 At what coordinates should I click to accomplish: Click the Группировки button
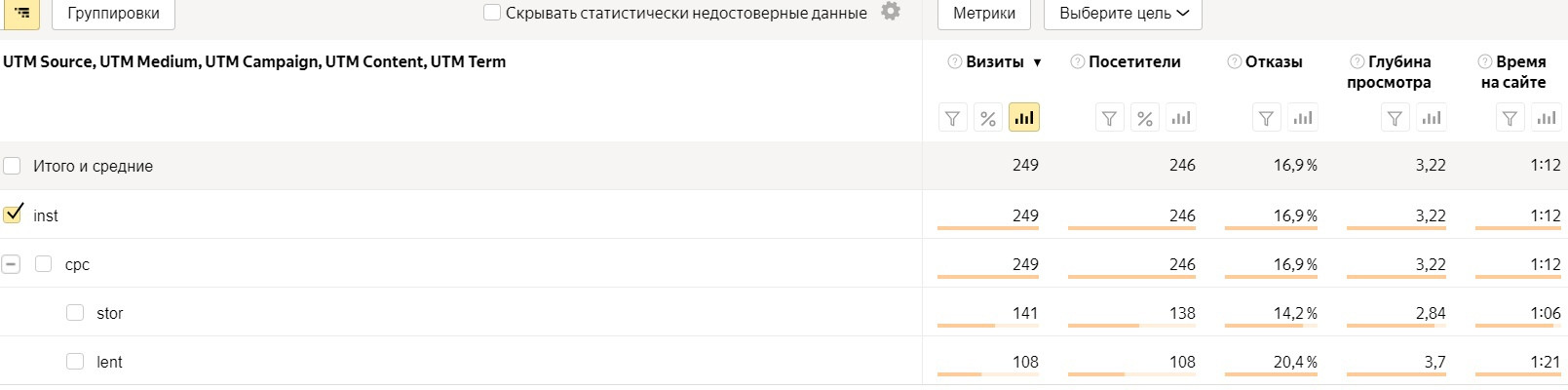click(113, 14)
